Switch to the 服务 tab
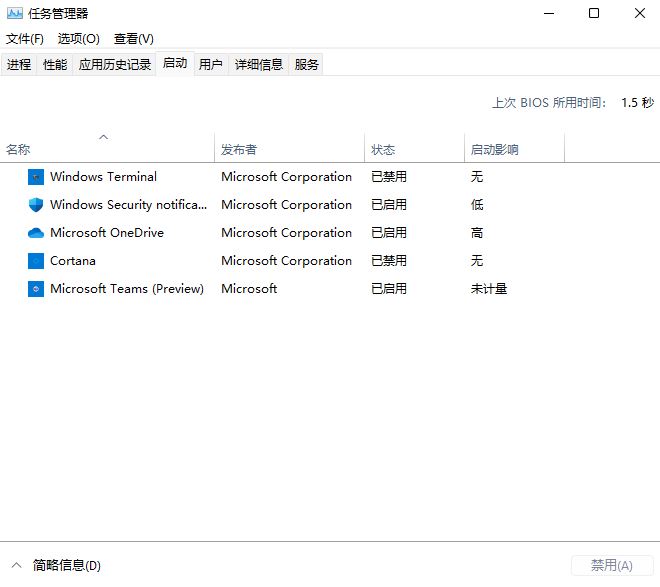 click(306, 64)
